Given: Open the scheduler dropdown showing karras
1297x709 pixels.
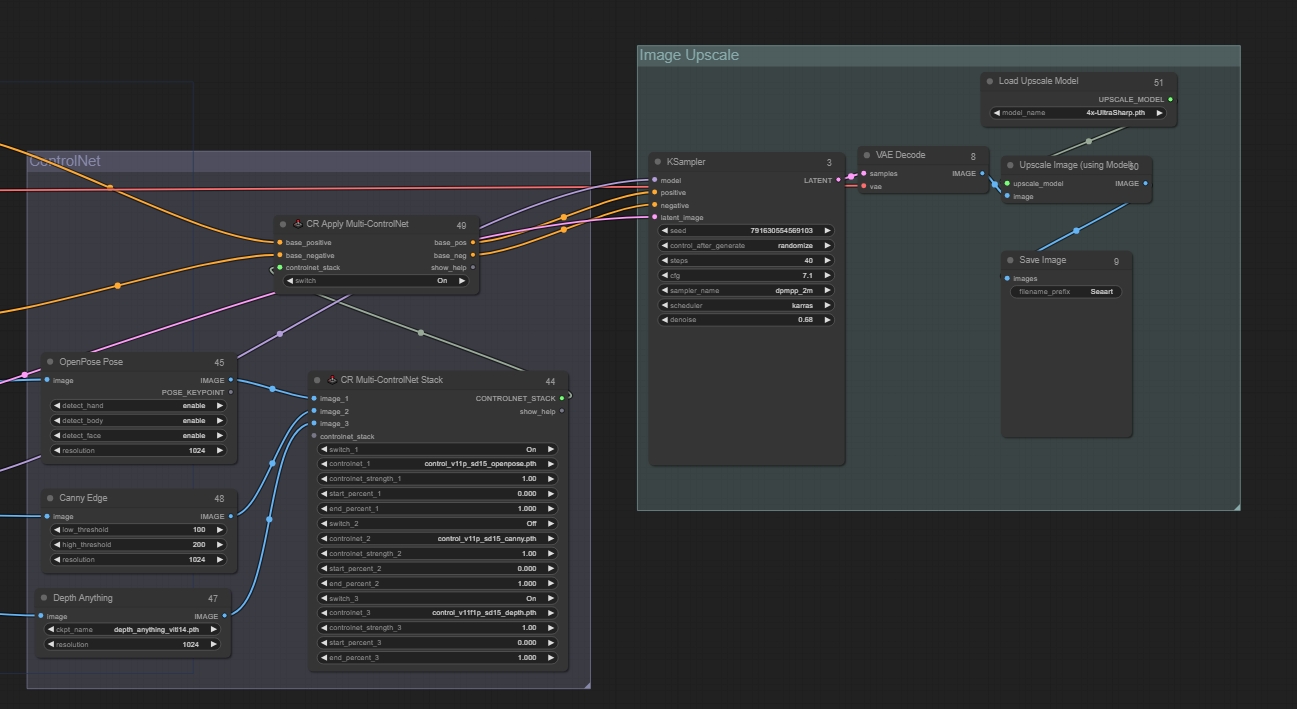Looking at the screenshot, I should 745,305.
